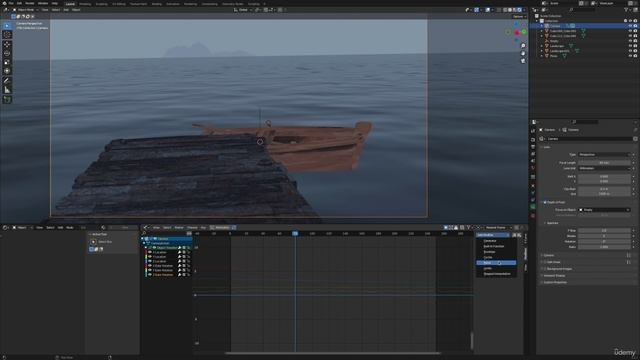Select the Z Location channel
This screenshot has width=640, height=360.
[x=160, y=261]
